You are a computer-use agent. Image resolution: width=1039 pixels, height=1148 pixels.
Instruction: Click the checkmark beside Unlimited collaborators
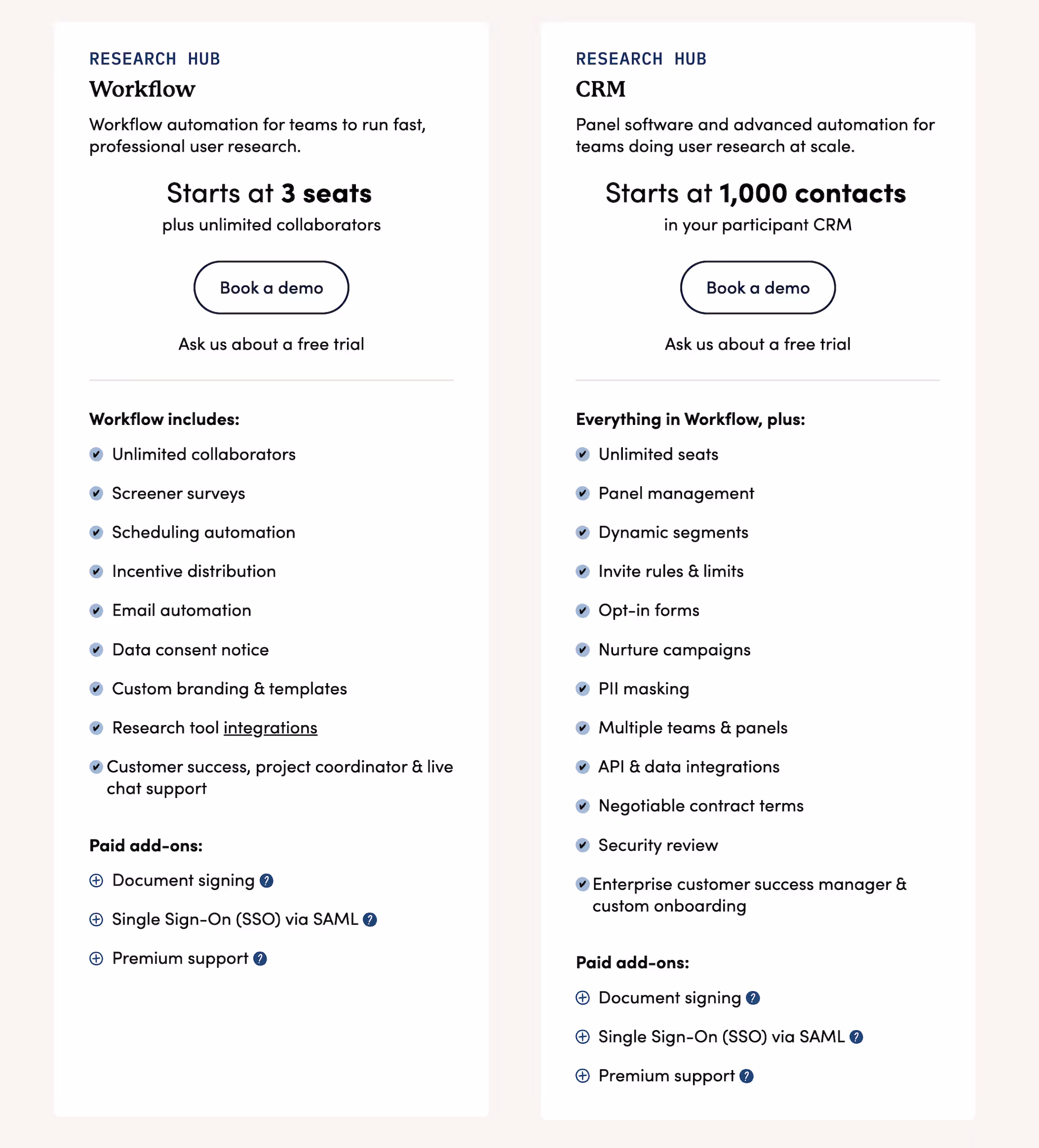[96, 455]
